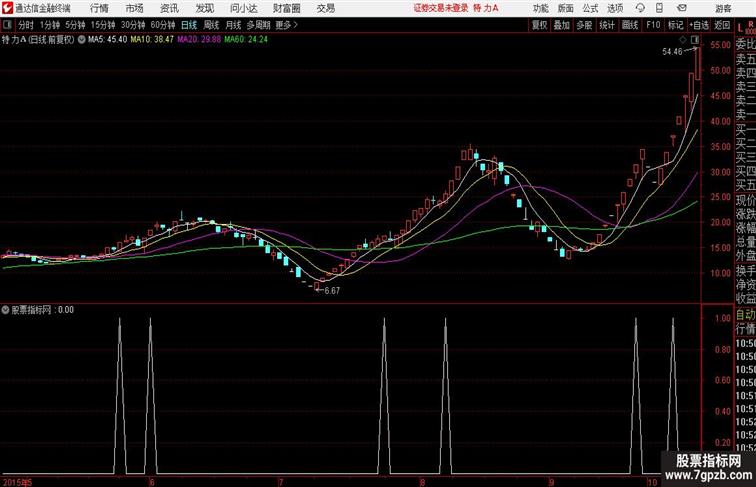The image size is (756, 487).
Task: Open the customer service headset icon
Action: click(640, 8)
